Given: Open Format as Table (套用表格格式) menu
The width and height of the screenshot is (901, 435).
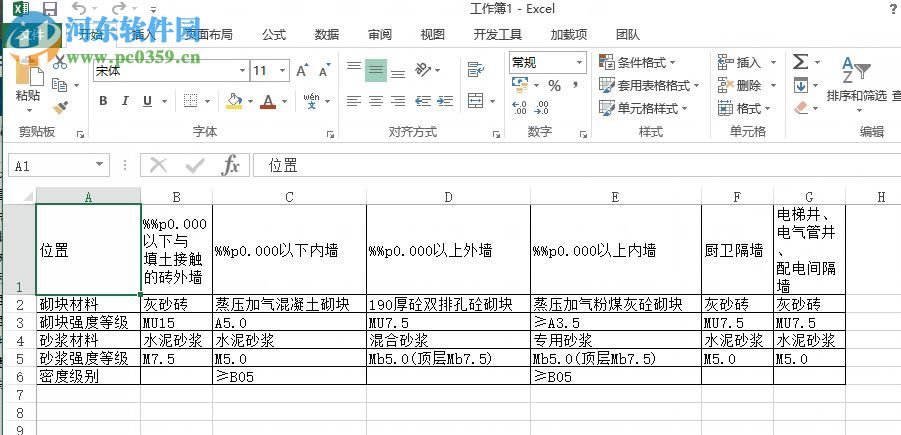Looking at the screenshot, I should (649, 86).
